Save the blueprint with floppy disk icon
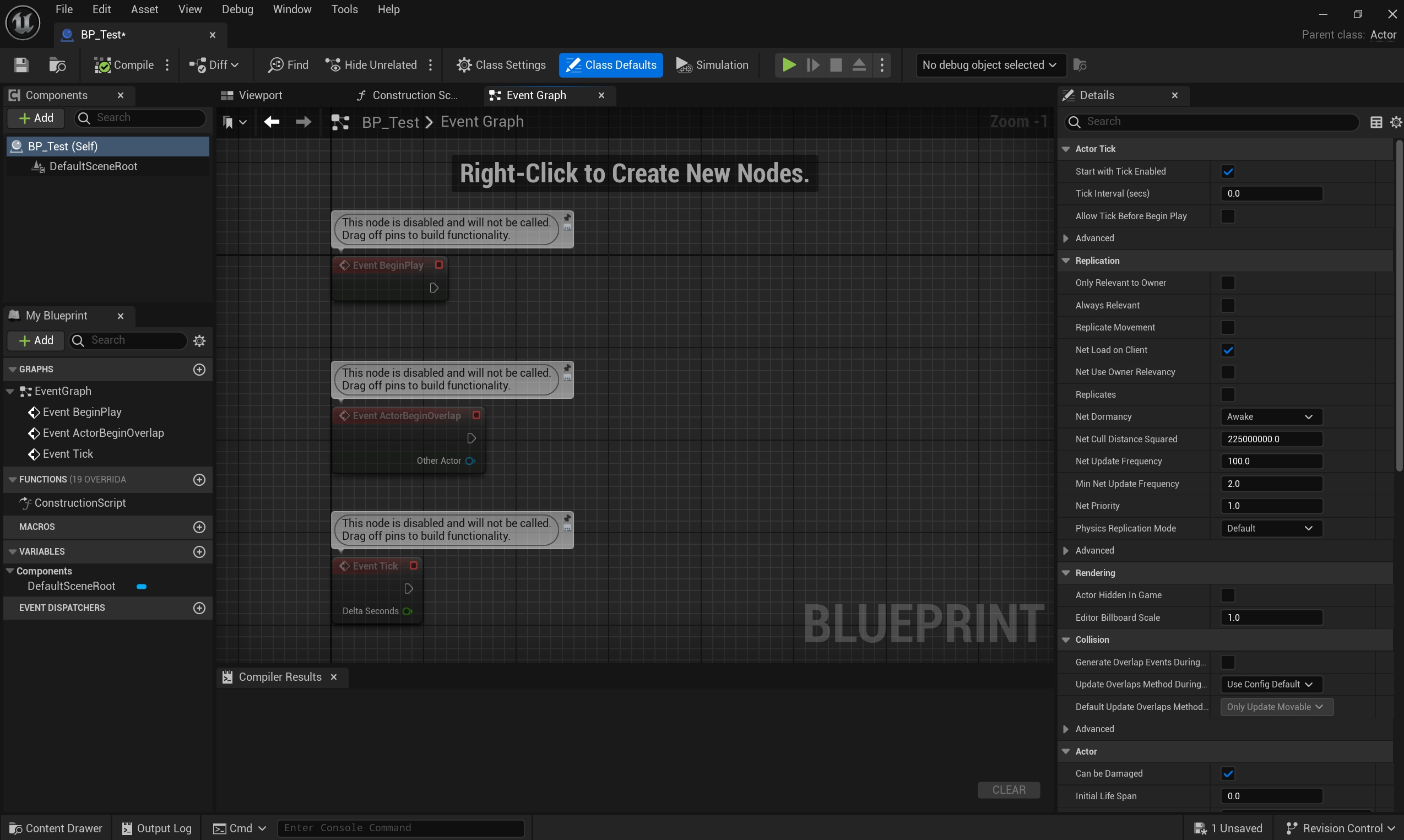Image resolution: width=1404 pixels, height=840 pixels. coord(21,65)
